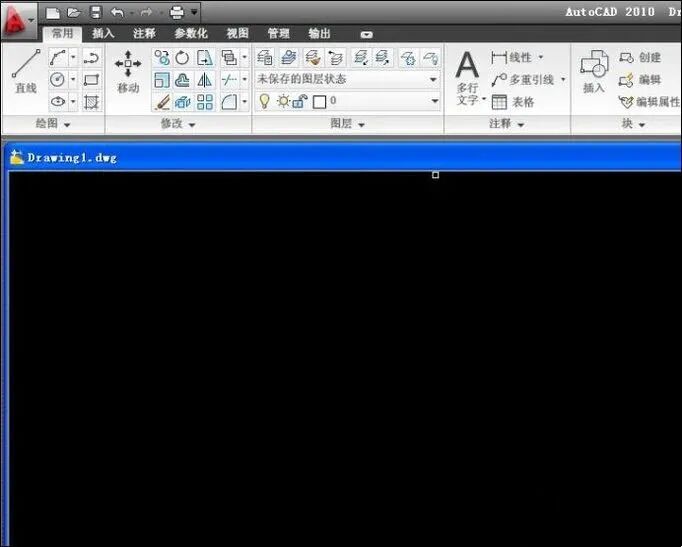The height and width of the screenshot is (547, 682).
Task: Select the Fillet tool
Action: tap(229, 102)
